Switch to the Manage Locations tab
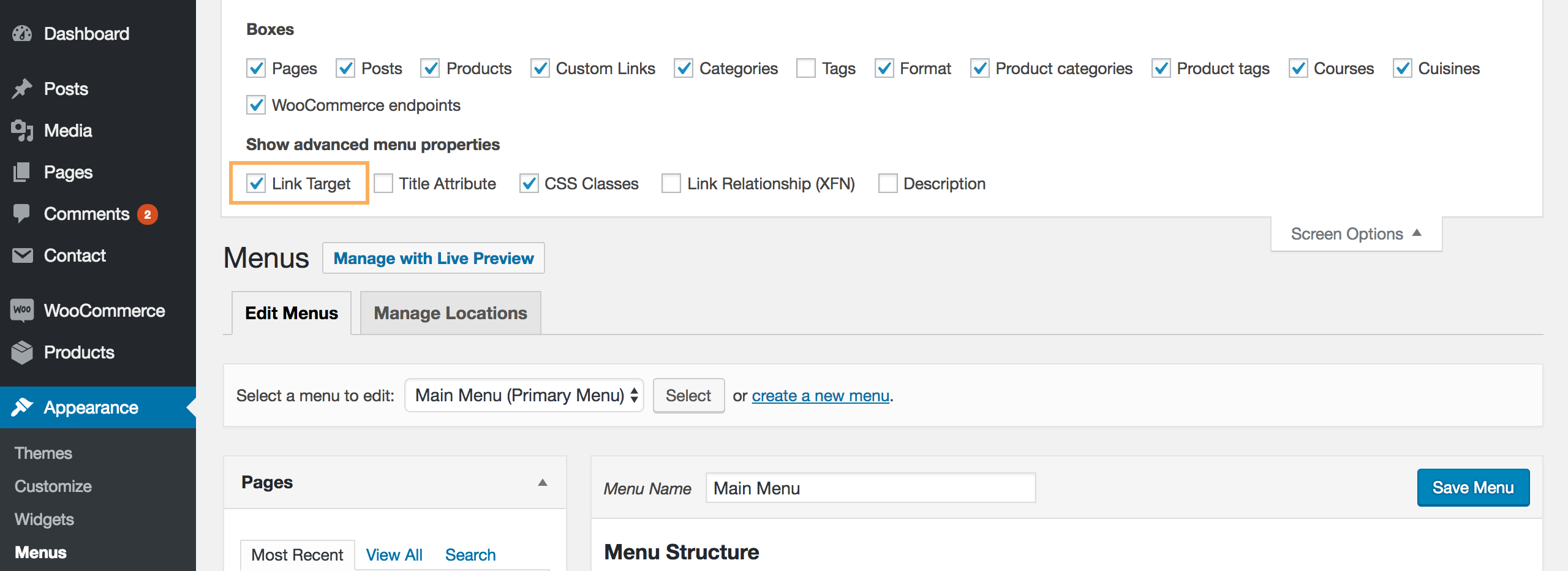1568x571 pixels. click(450, 313)
